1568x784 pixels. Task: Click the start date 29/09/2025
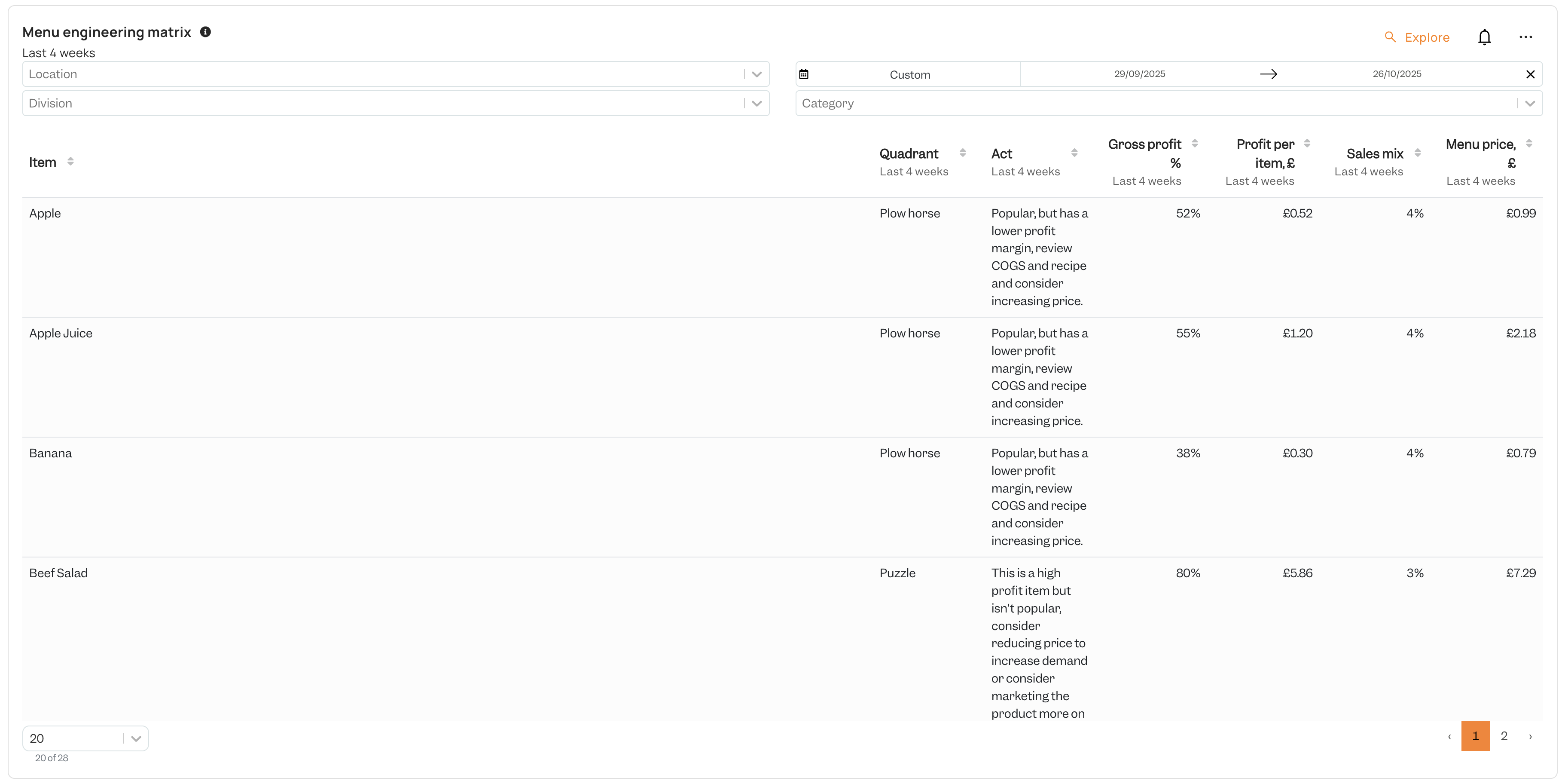[x=1139, y=73]
